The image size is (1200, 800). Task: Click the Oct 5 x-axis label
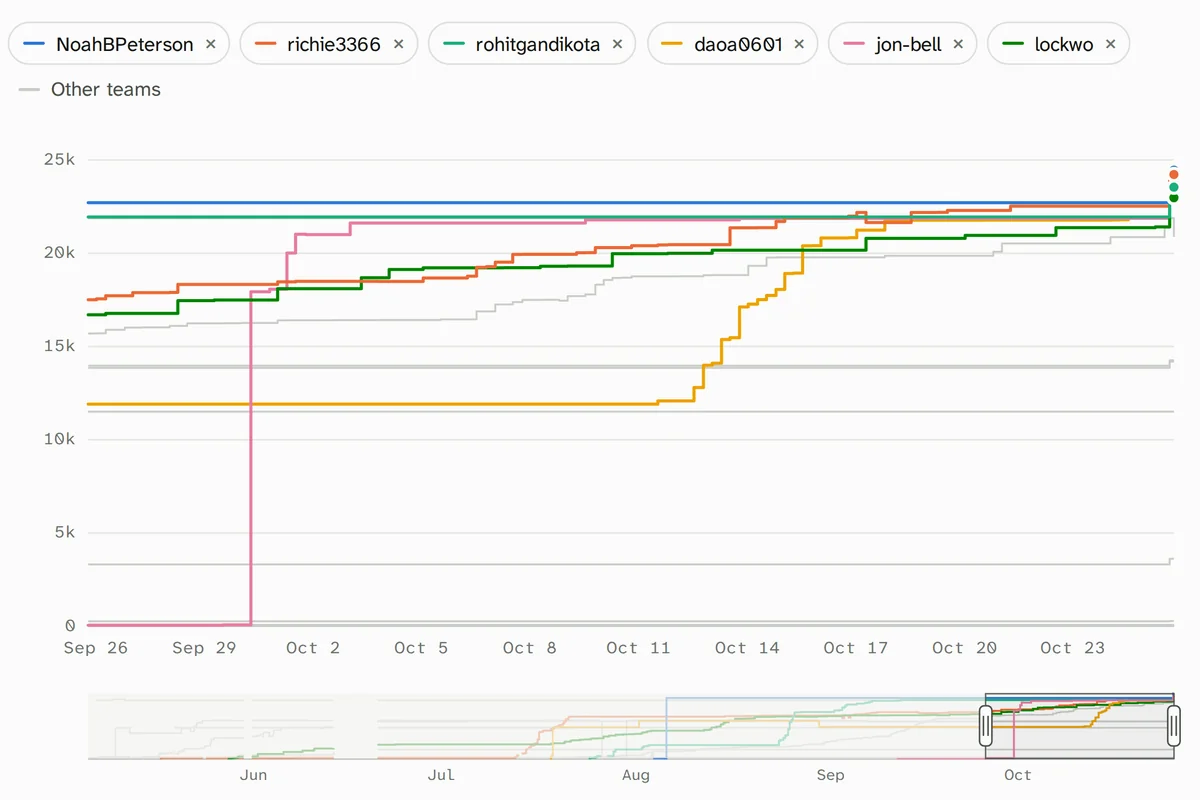[421, 648]
